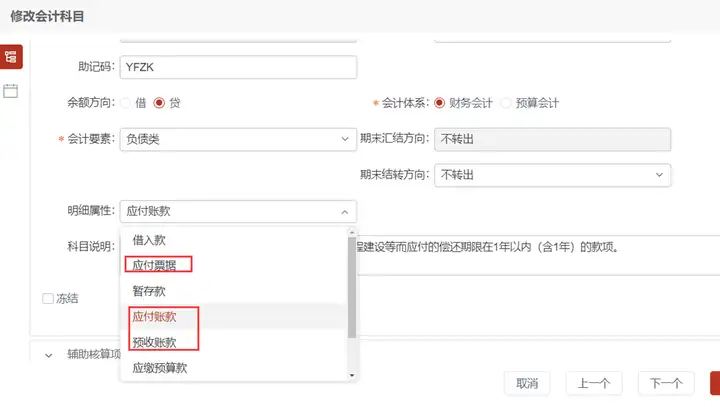Screen dimensions: 720x407
Task: Toggle the 冻结 checkbox
Action: (48, 299)
